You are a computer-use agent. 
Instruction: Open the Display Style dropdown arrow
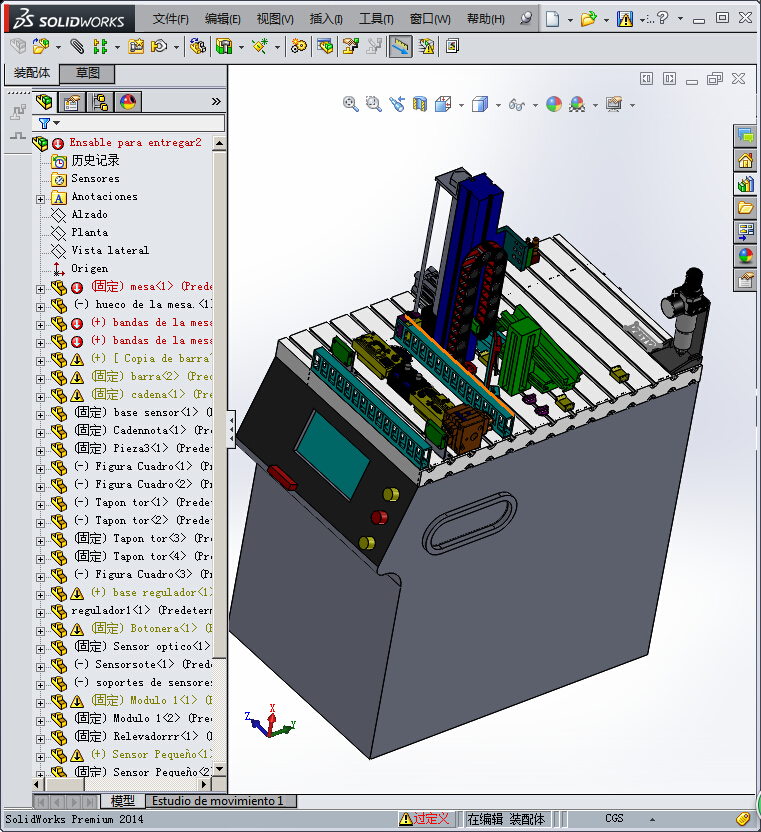[x=498, y=105]
